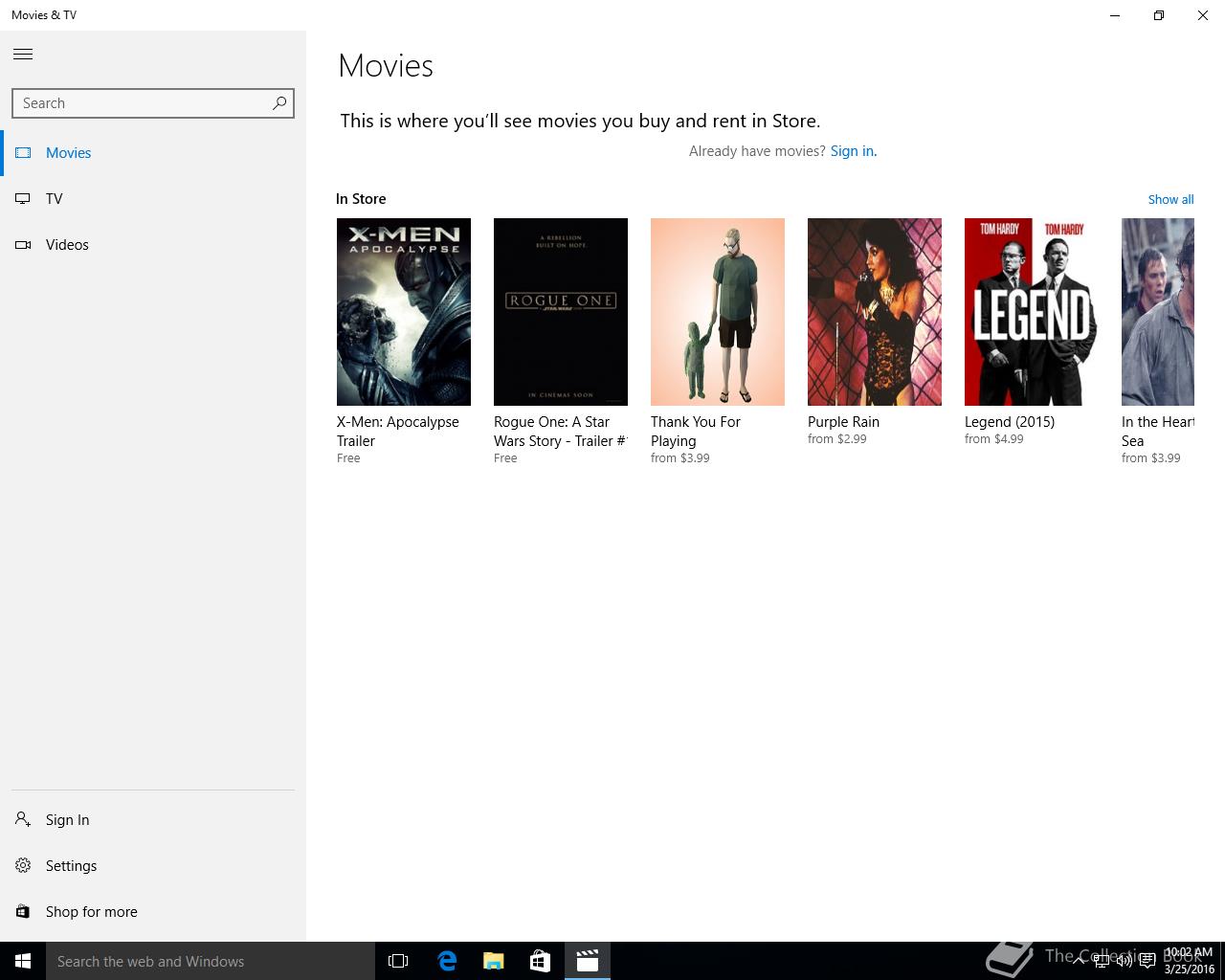Open File Explorer from the taskbar
Image resolution: width=1225 pixels, height=980 pixels.
point(493,961)
